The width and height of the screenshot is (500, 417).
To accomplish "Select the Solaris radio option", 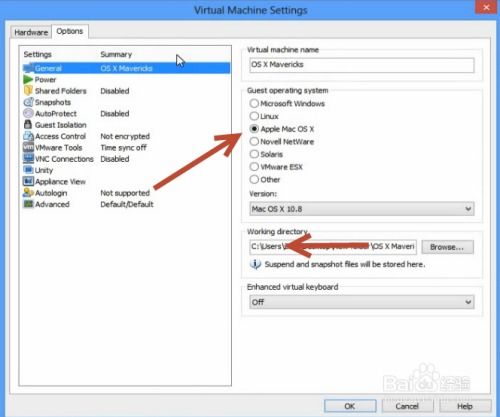I will (x=254, y=154).
